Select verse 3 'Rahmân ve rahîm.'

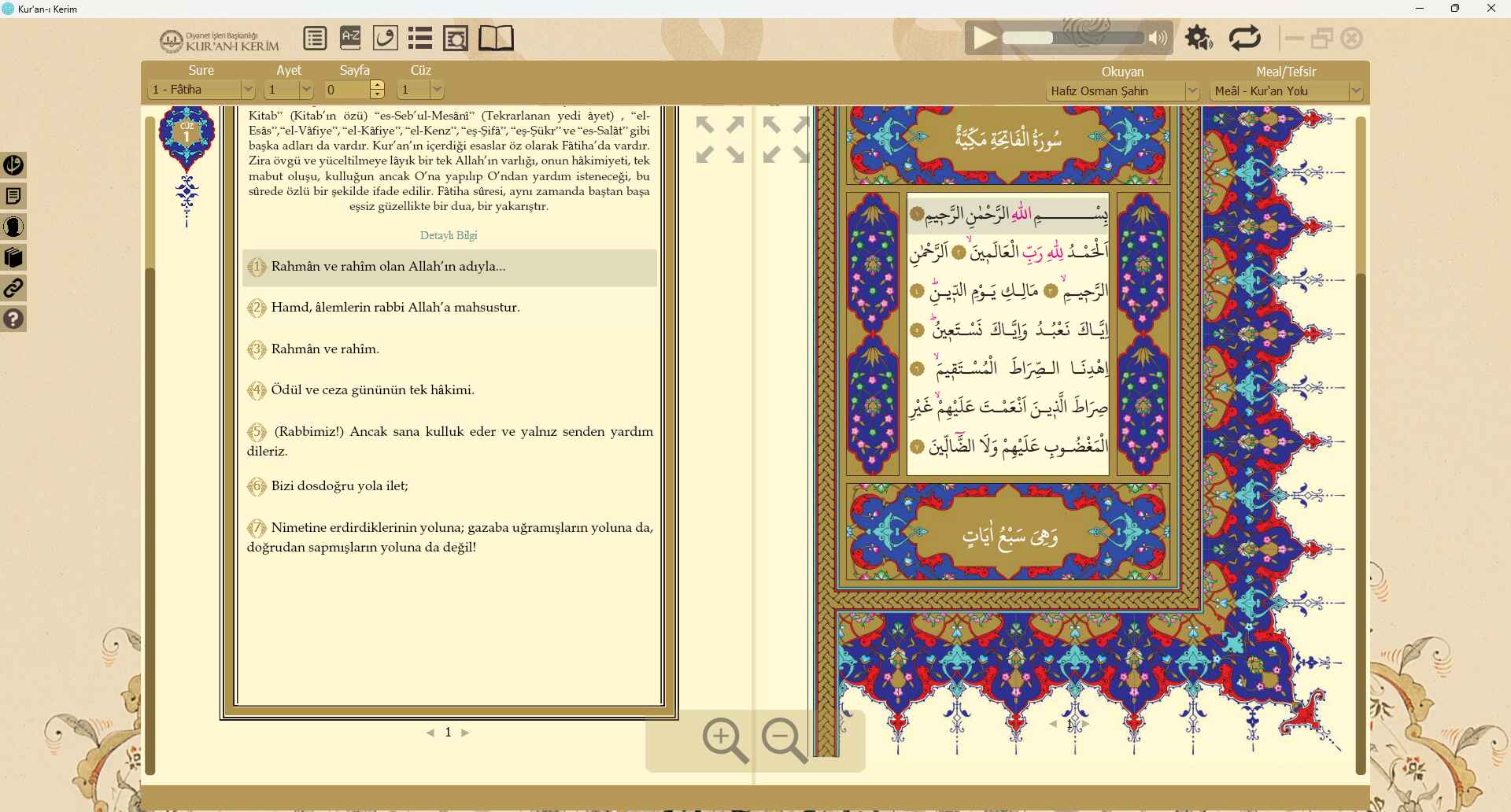[449, 349]
